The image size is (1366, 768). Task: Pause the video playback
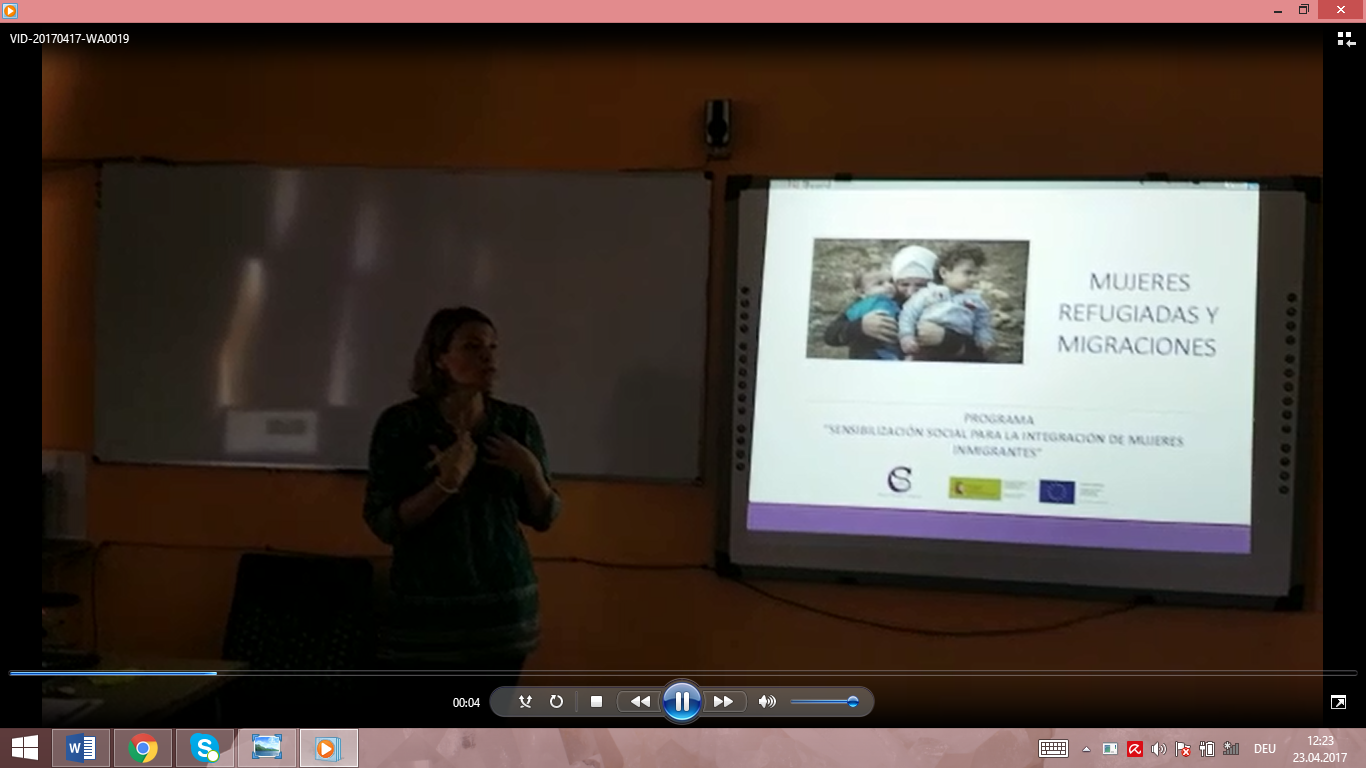pos(681,702)
